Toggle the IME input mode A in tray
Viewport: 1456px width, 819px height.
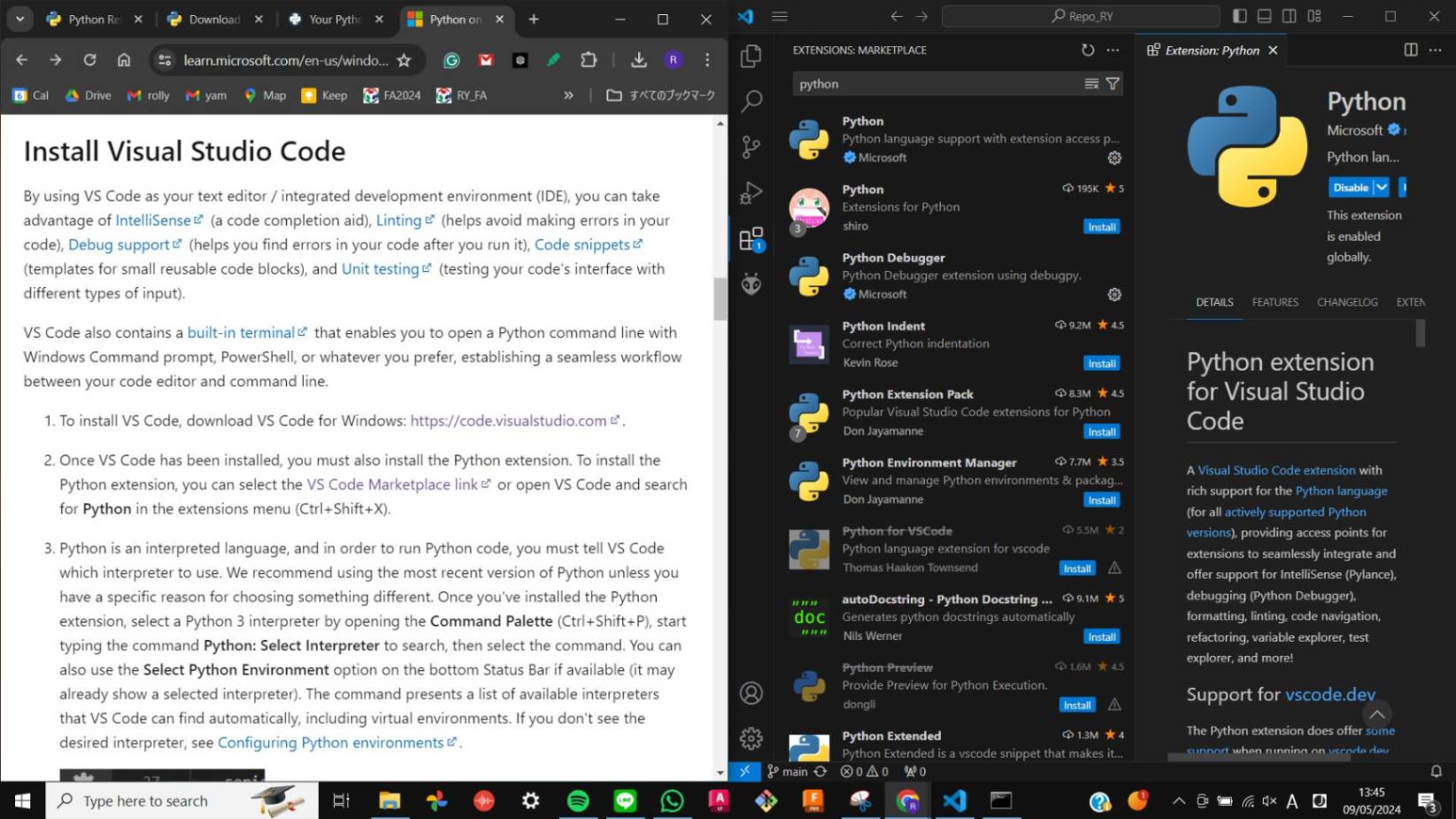click(1292, 800)
